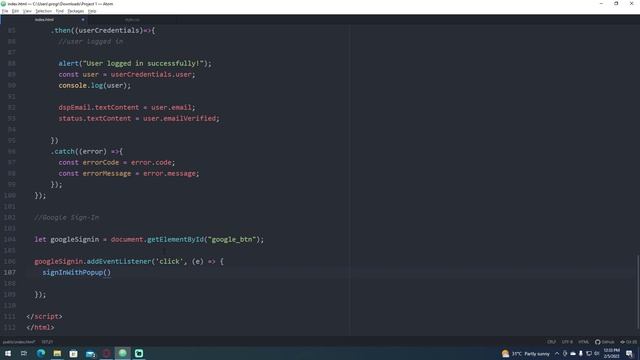Click line number 107 in the gutter
The height and width of the screenshot is (360, 640).
(10, 272)
